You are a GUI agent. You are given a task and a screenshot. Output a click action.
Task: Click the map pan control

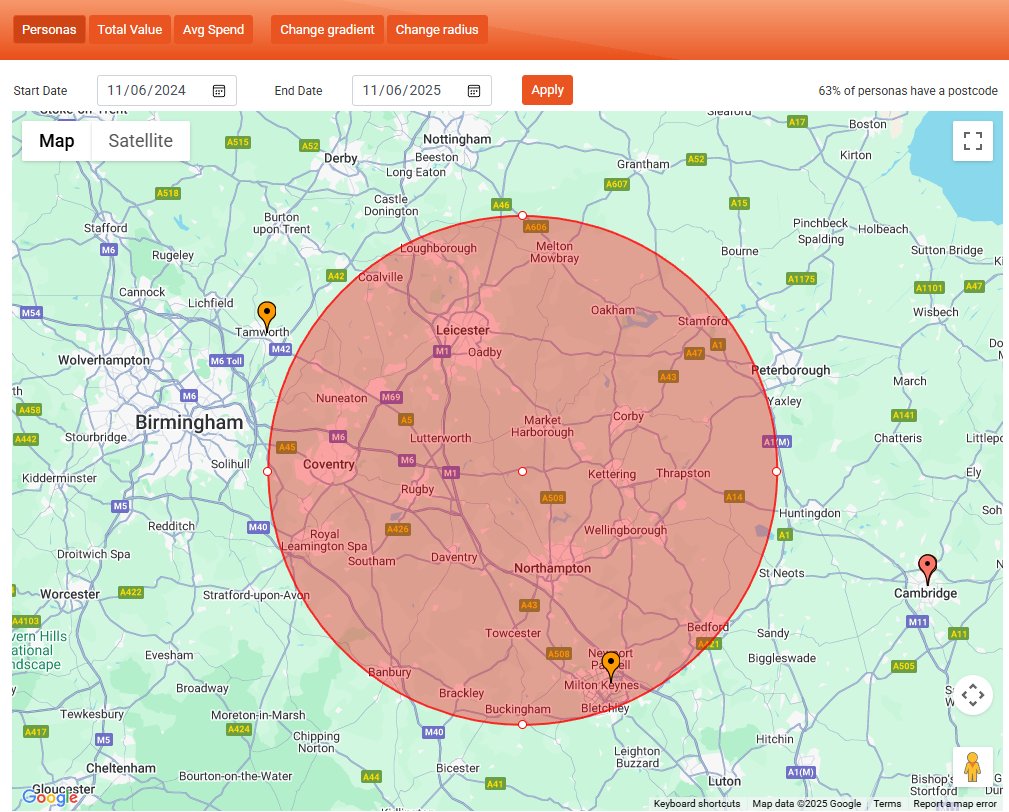click(x=973, y=694)
